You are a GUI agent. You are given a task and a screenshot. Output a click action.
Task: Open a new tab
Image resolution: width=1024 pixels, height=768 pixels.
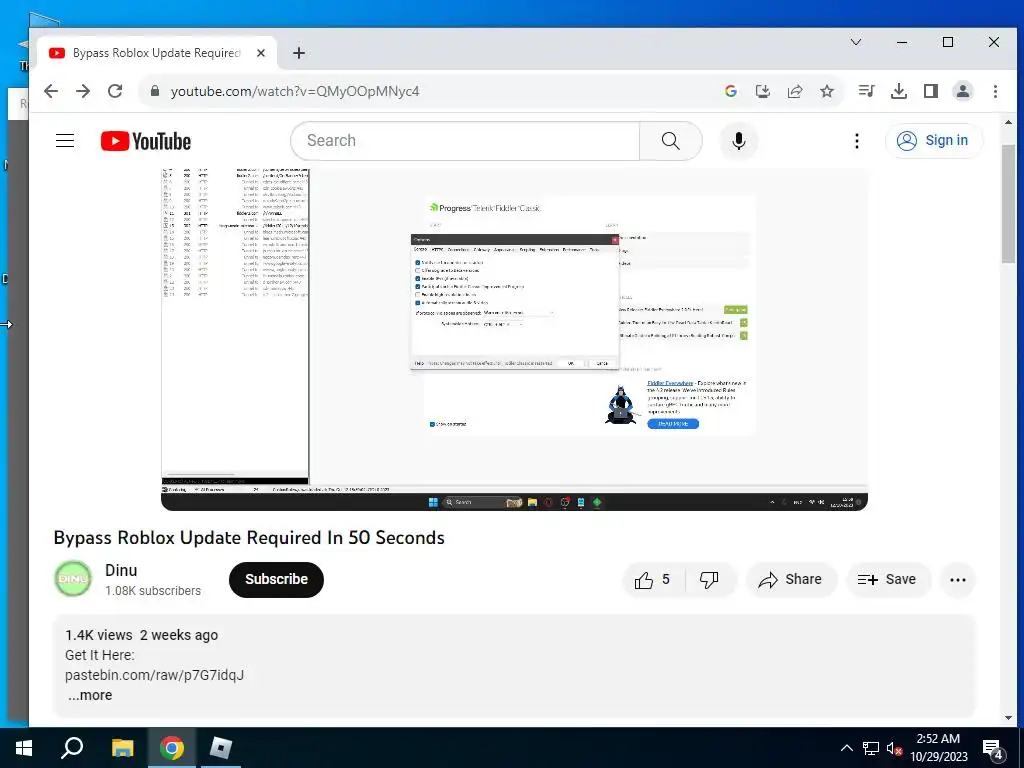click(298, 53)
